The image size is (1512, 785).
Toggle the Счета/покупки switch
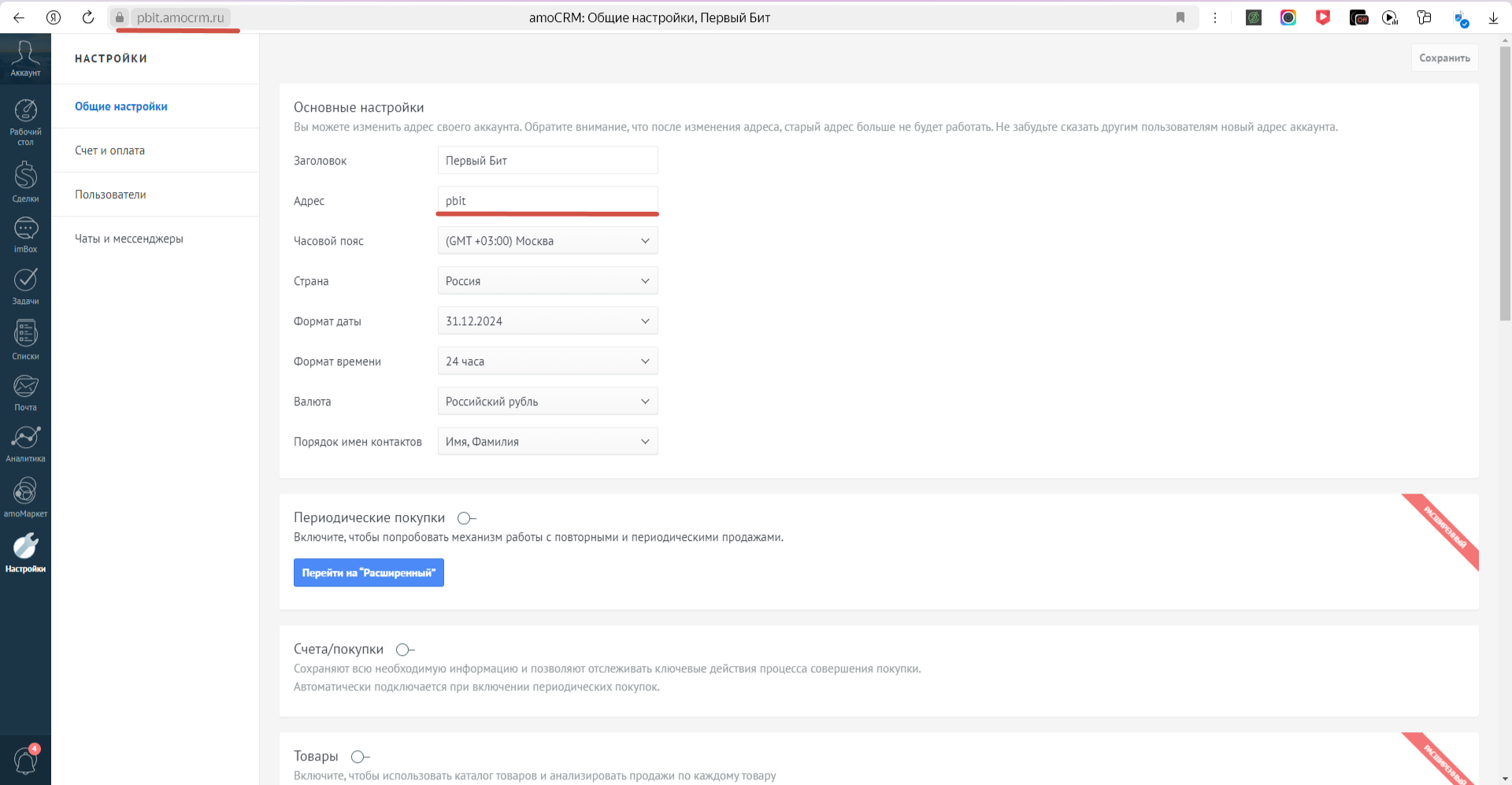coord(405,650)
